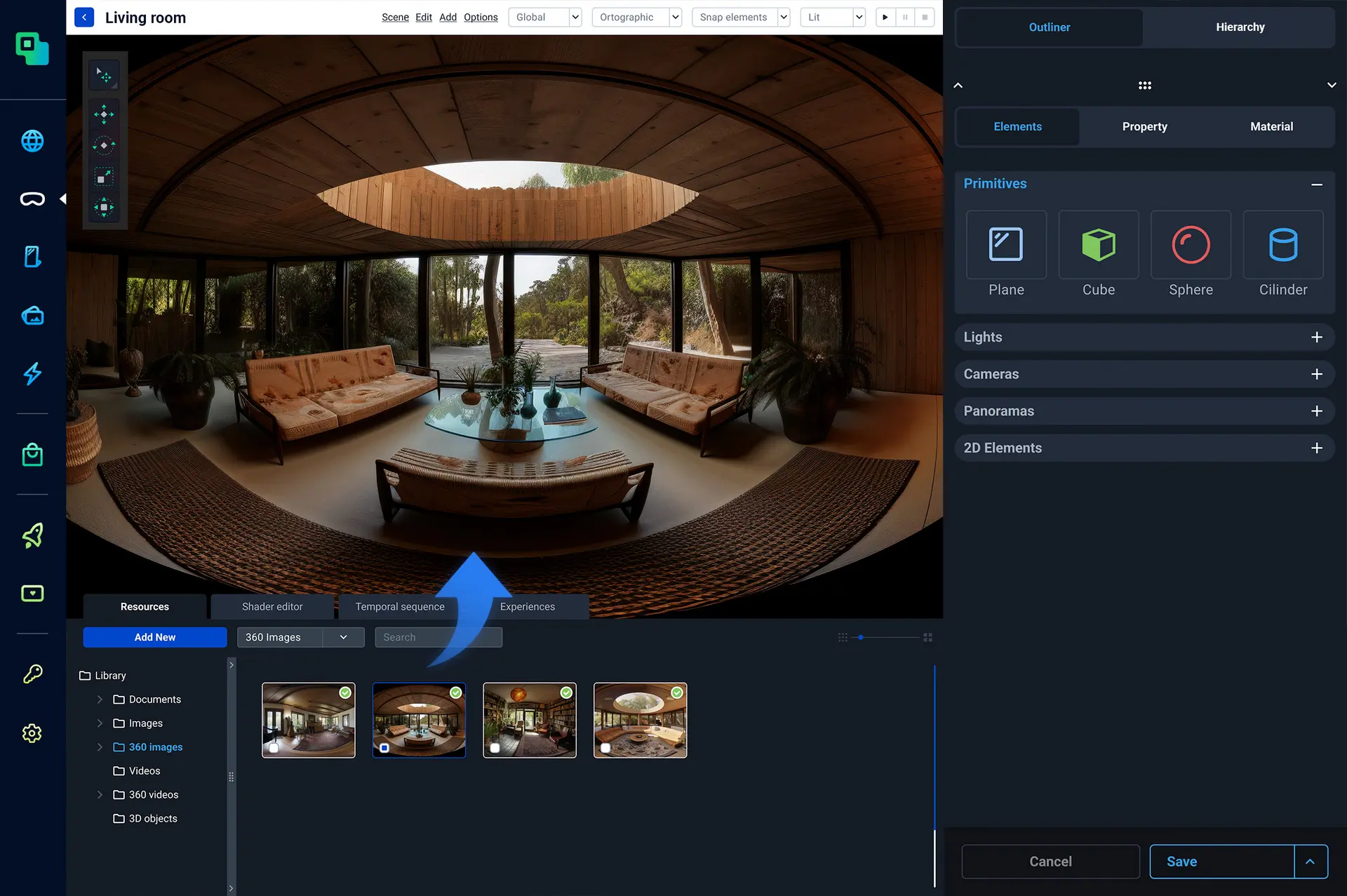Open the rocket/publish section in the sidebar

coord(32,535)
